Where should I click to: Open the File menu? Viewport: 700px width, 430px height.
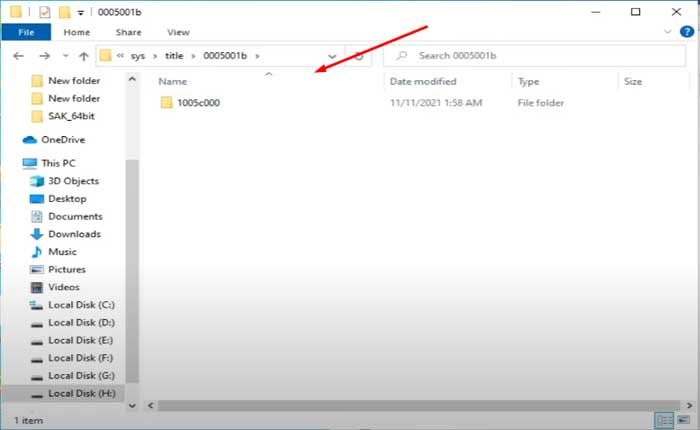(27, 32)
